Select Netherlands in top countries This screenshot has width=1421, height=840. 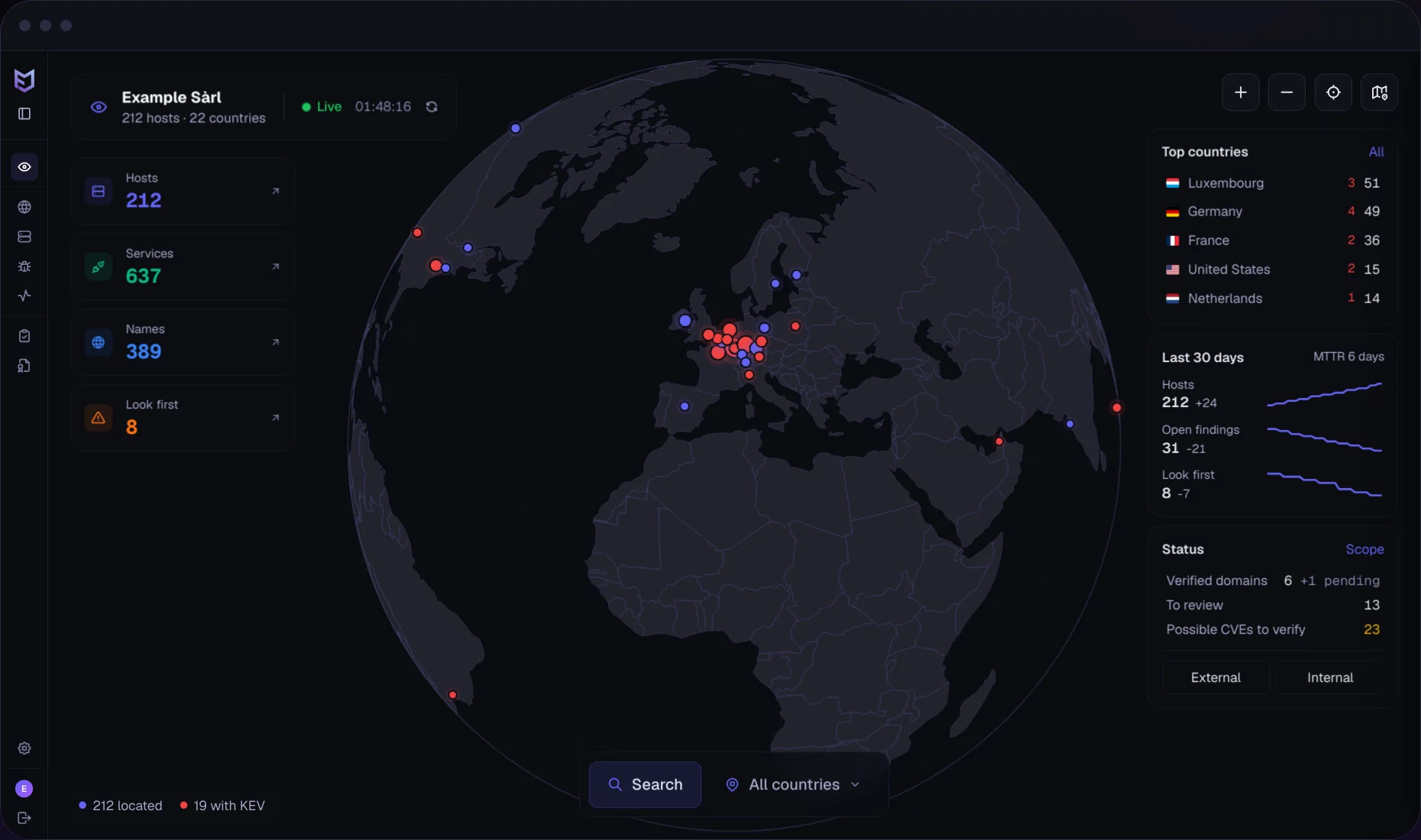click(1273, 299)
